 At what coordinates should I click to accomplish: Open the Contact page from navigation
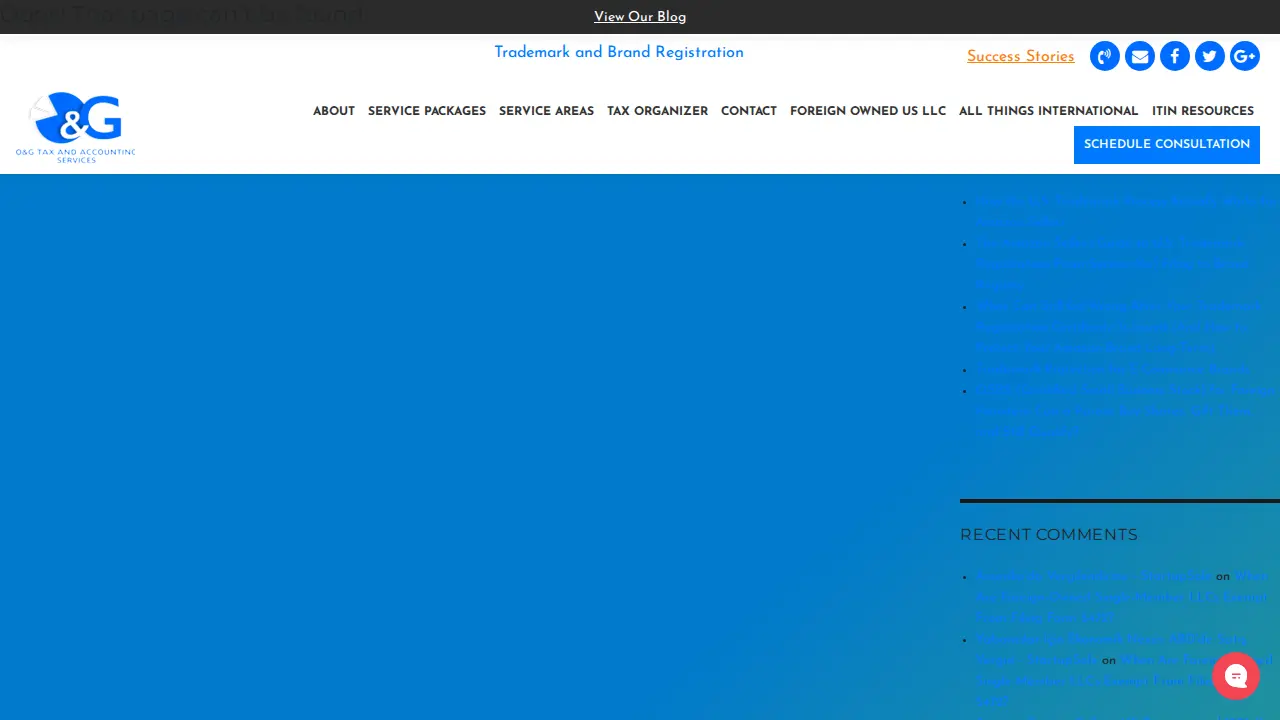[x=749, y=111]
